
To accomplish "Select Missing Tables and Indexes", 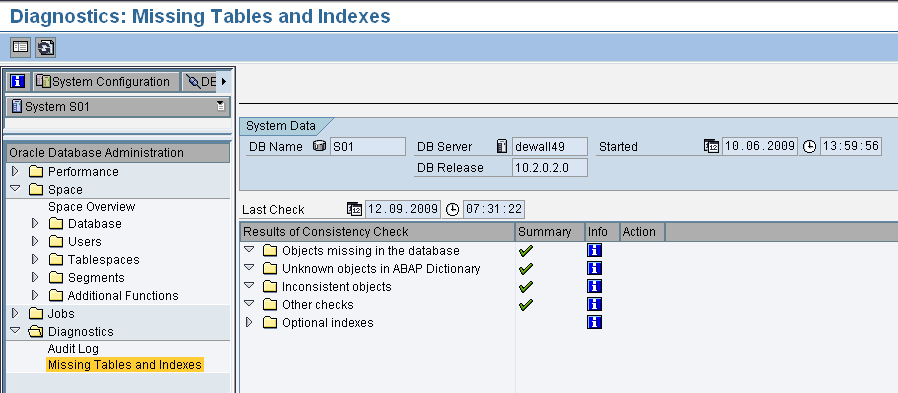I will click(x=125, y=364).
